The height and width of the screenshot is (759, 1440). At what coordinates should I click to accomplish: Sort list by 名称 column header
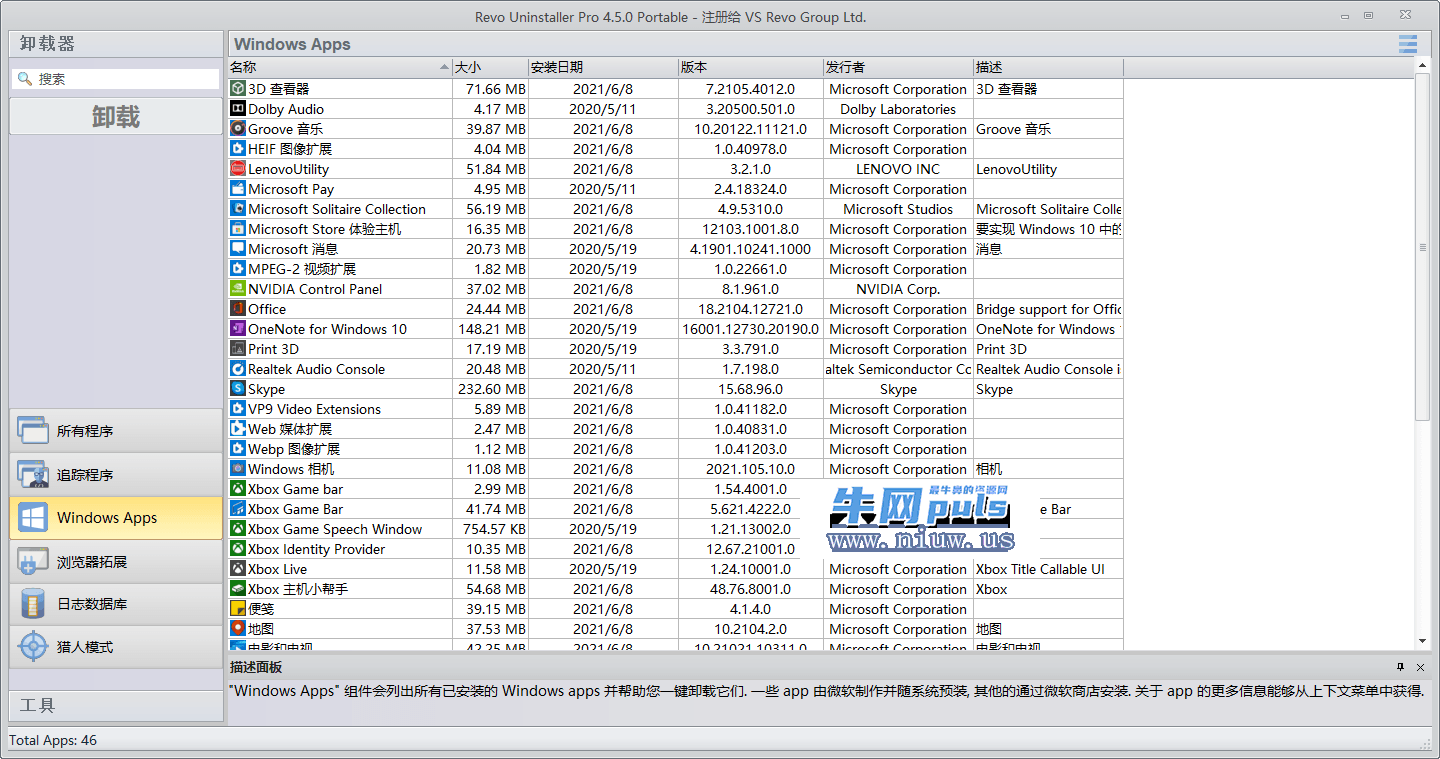click(340, 67)
